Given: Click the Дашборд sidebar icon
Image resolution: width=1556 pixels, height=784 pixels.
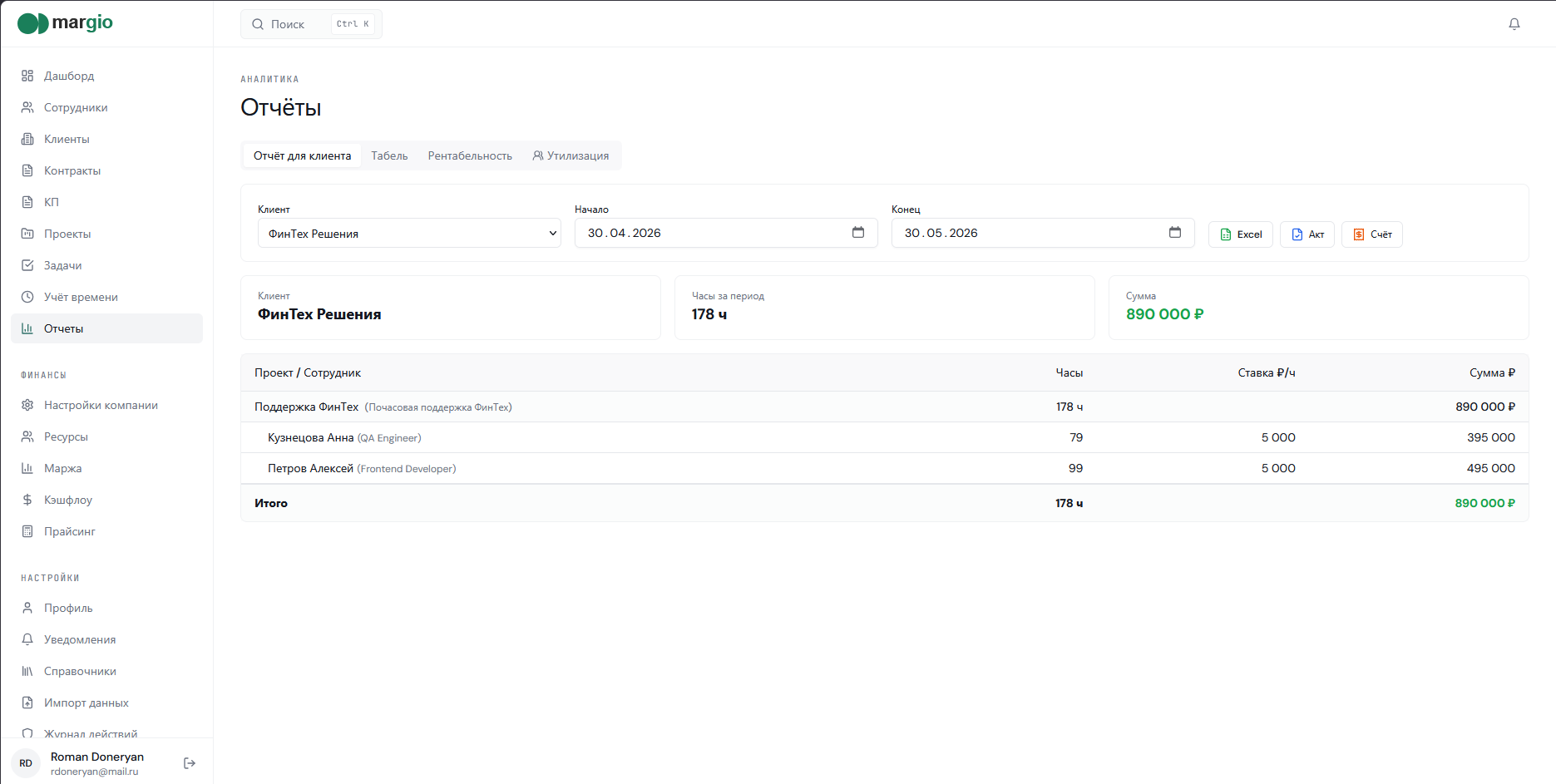Looking at the screenshot, I should (27, 76).
